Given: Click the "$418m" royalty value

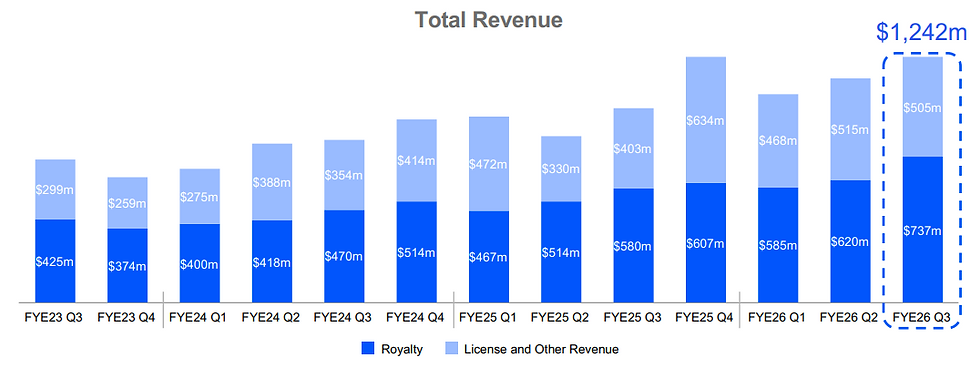Looking at the screenshot, I should coord(271,262).
